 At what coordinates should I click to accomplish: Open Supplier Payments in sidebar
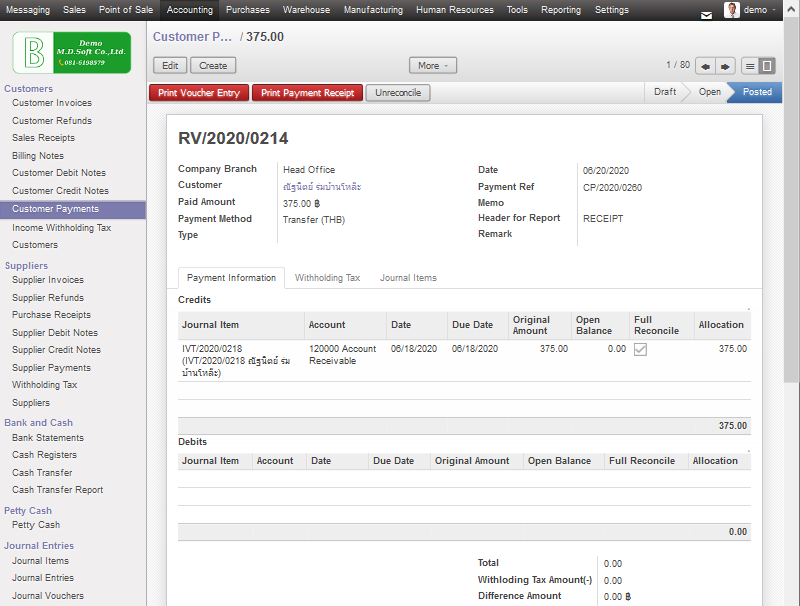51,368
